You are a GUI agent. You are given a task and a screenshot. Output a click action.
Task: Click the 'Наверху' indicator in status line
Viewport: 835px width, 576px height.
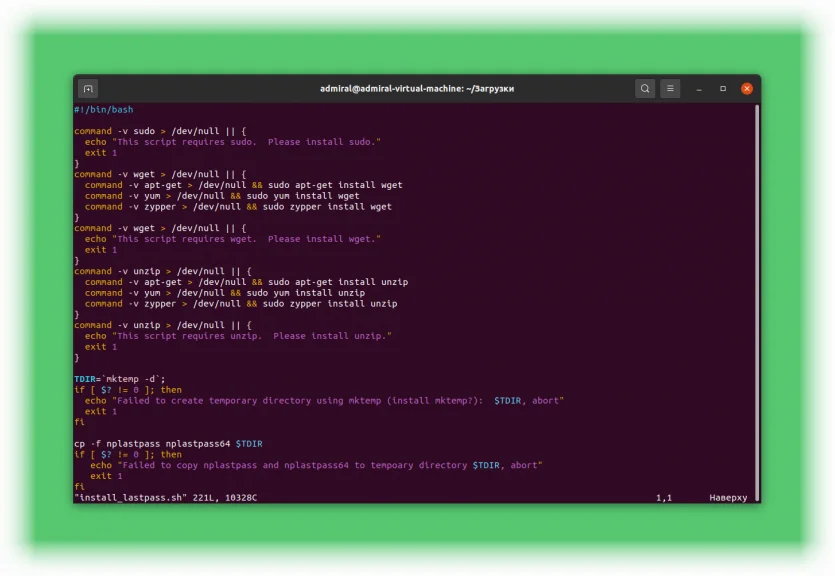pos(728,498)
